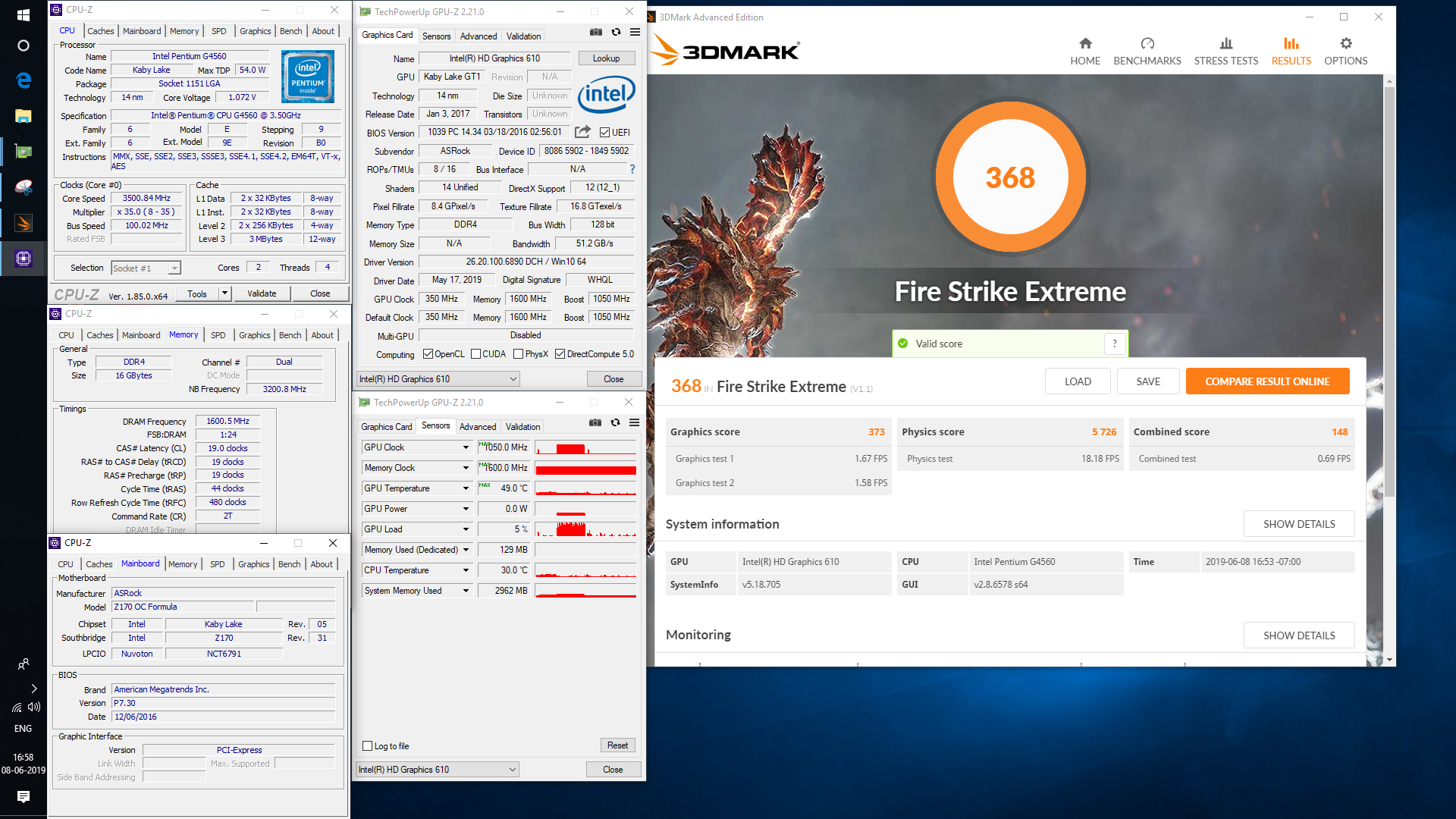Show details for System information

[x=1299, y=524]
